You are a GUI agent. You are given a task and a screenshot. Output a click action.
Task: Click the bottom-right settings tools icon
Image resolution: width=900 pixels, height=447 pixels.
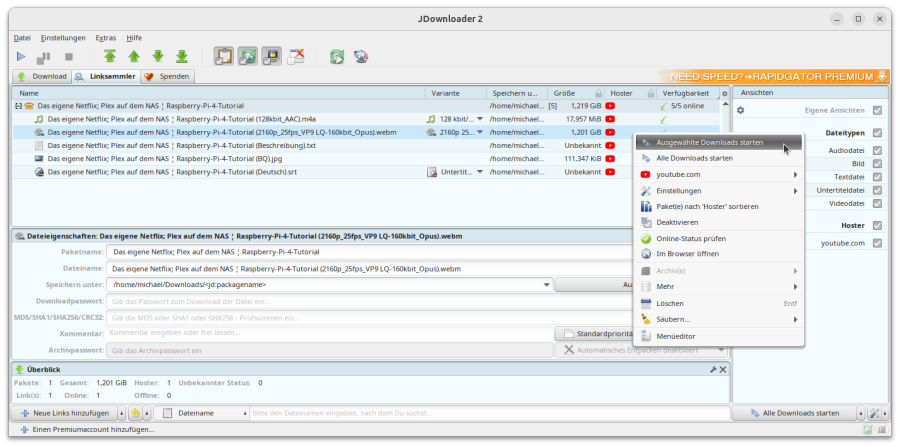point(874,413)
